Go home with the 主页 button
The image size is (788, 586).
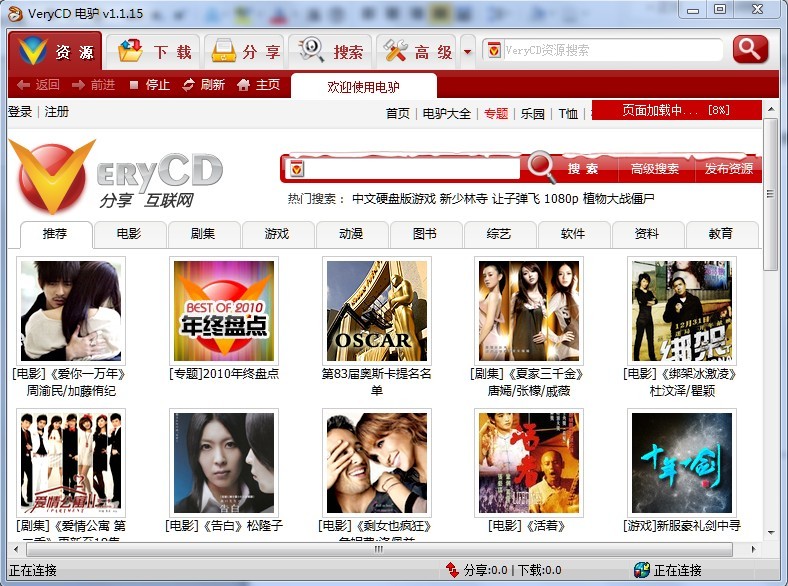pos(258,84)
